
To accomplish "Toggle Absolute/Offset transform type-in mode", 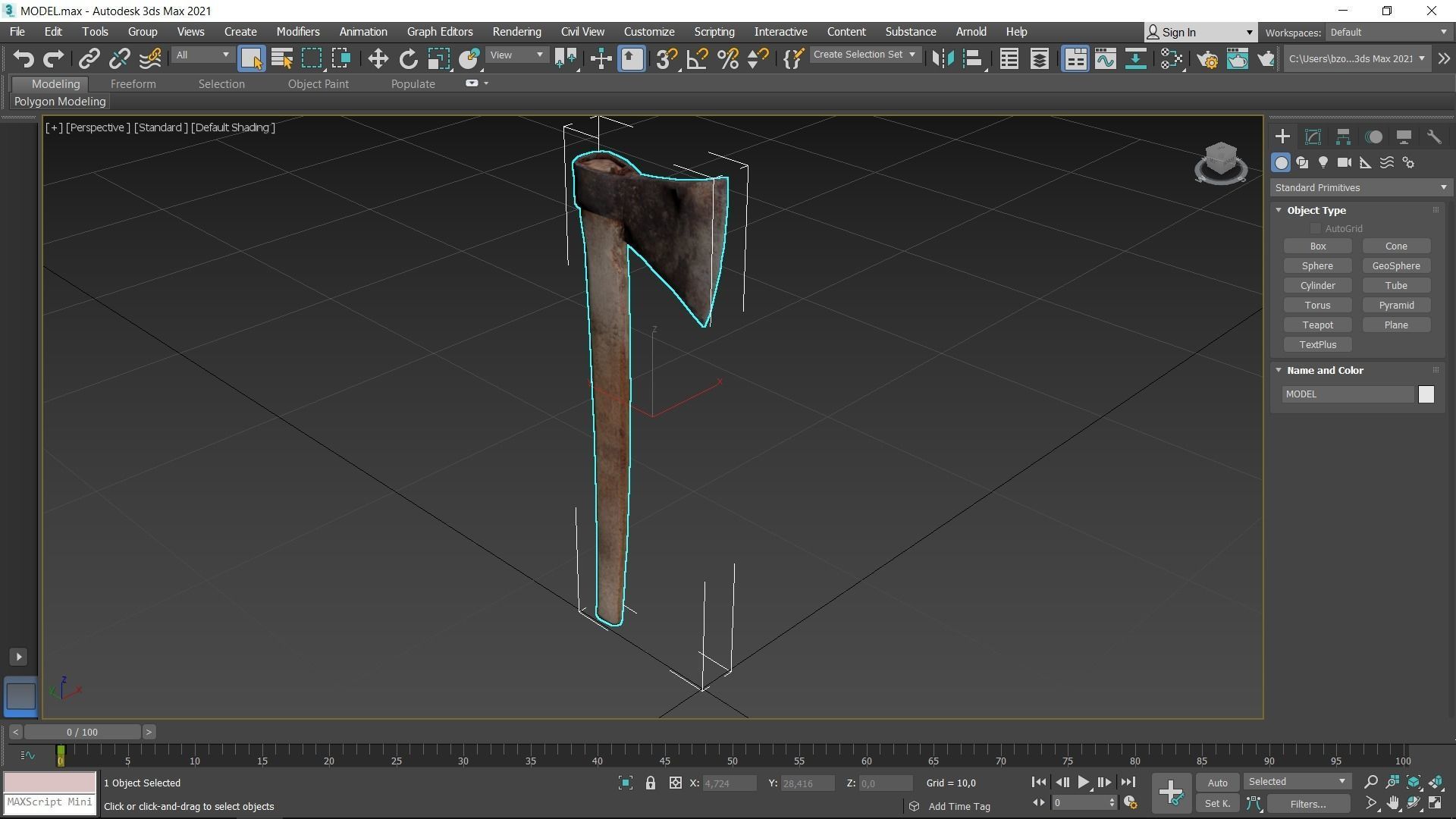I will 675,783.
